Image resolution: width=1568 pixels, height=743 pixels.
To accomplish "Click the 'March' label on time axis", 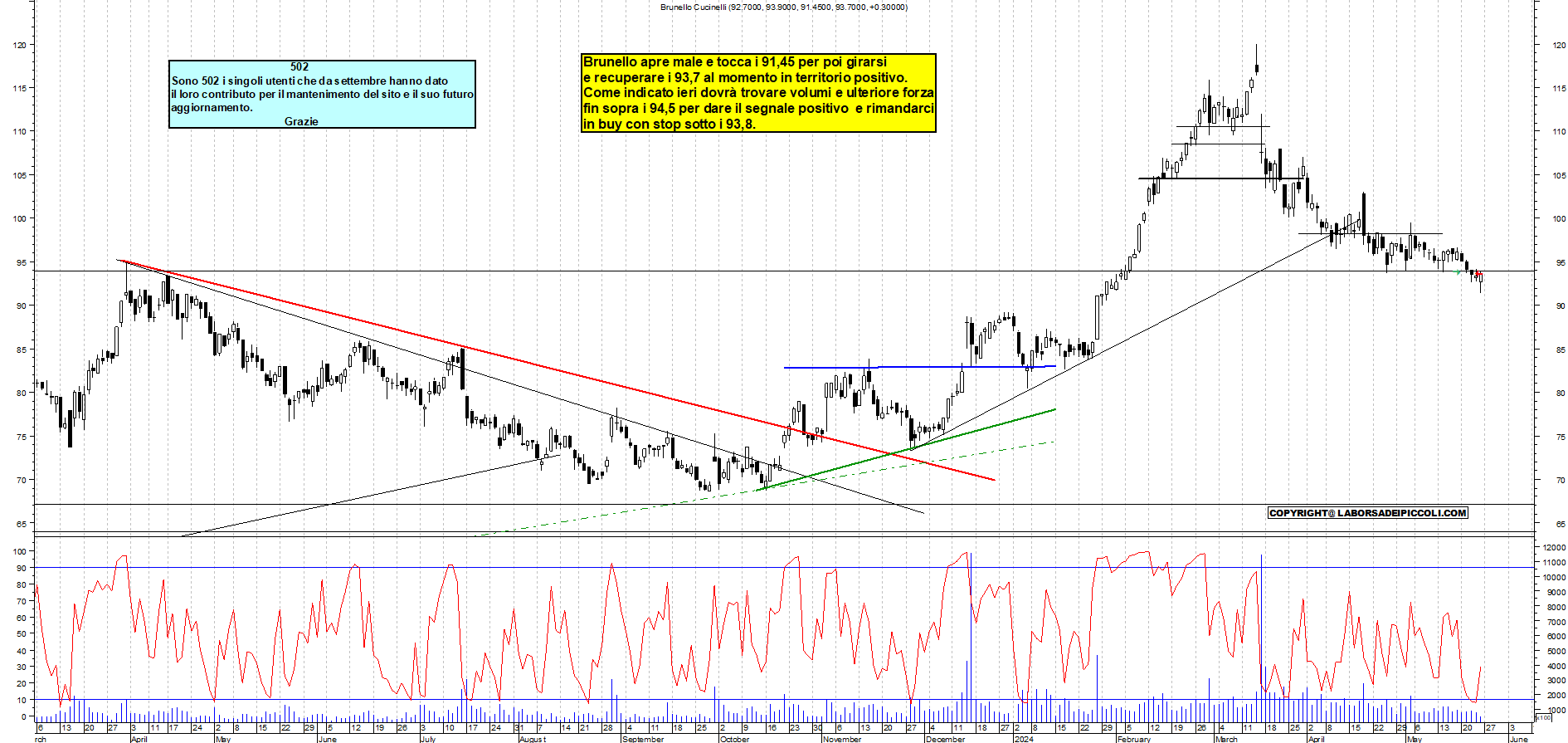I will [x=1226, y=739].
